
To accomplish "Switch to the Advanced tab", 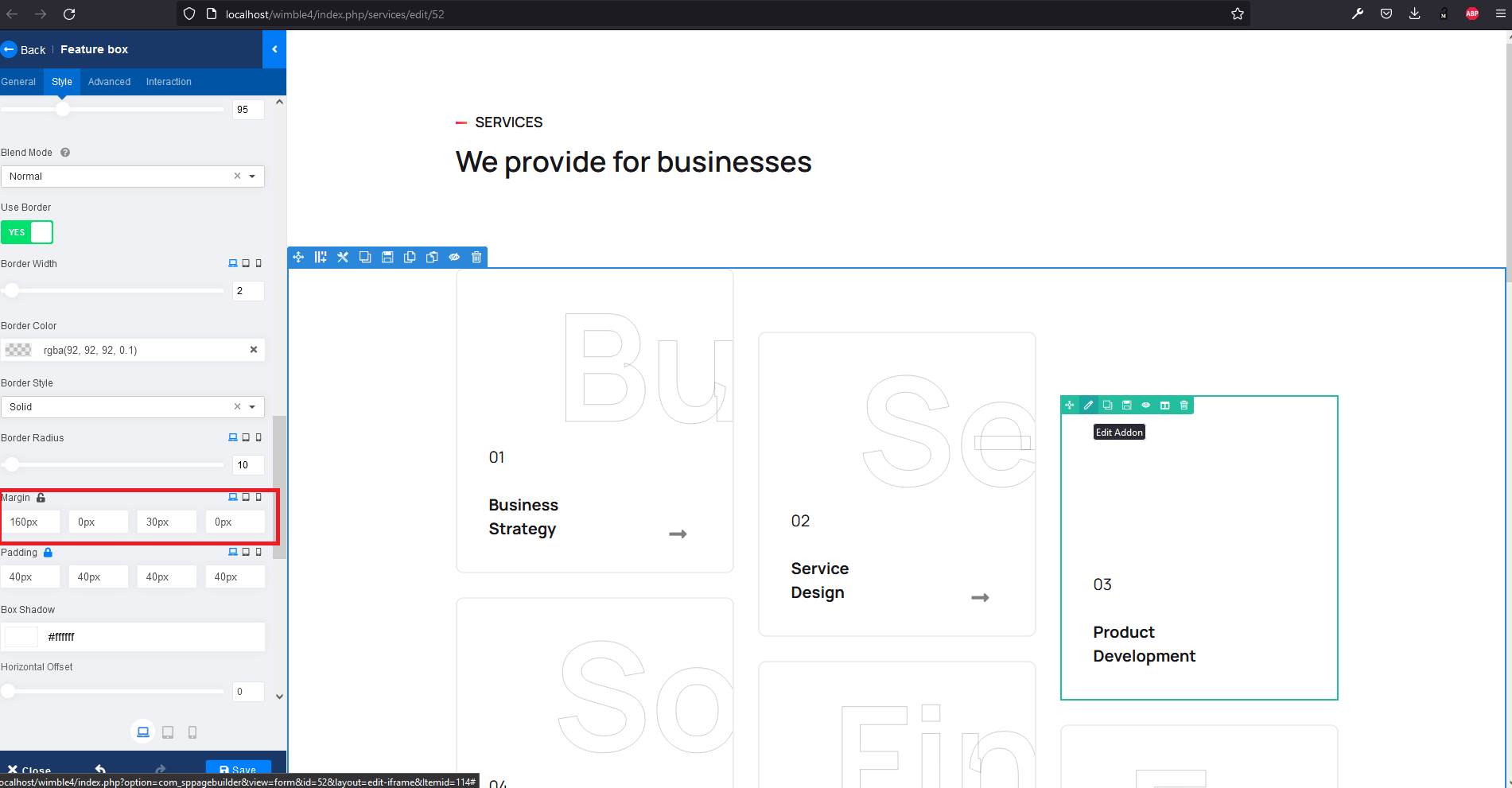I will click(x=109, y=81).
